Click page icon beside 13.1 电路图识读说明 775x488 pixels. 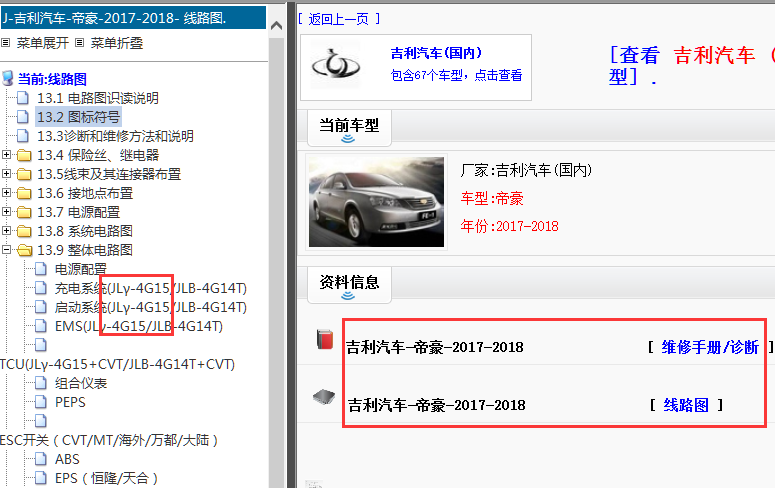pos(23,98)
